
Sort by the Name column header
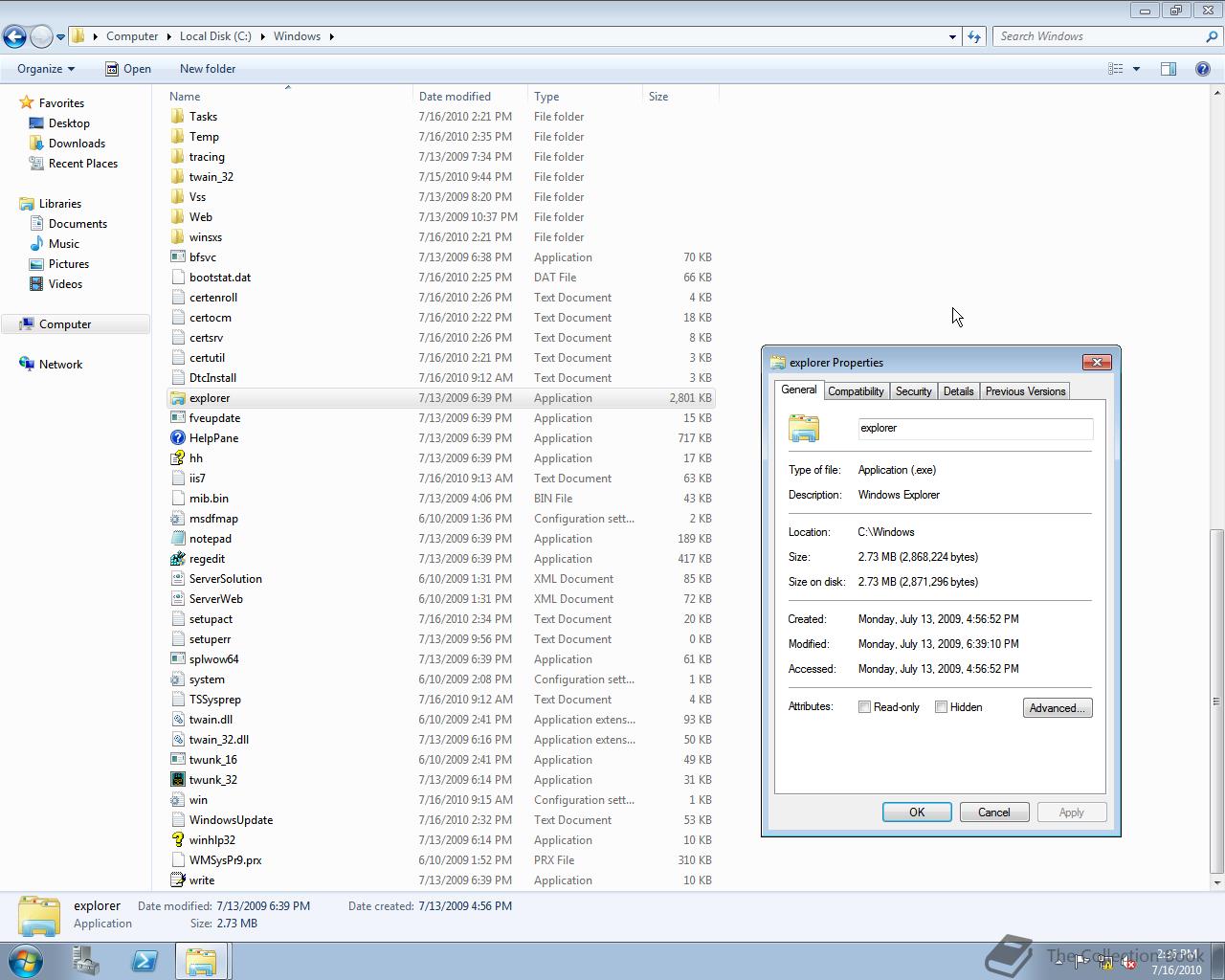[288, 96]
